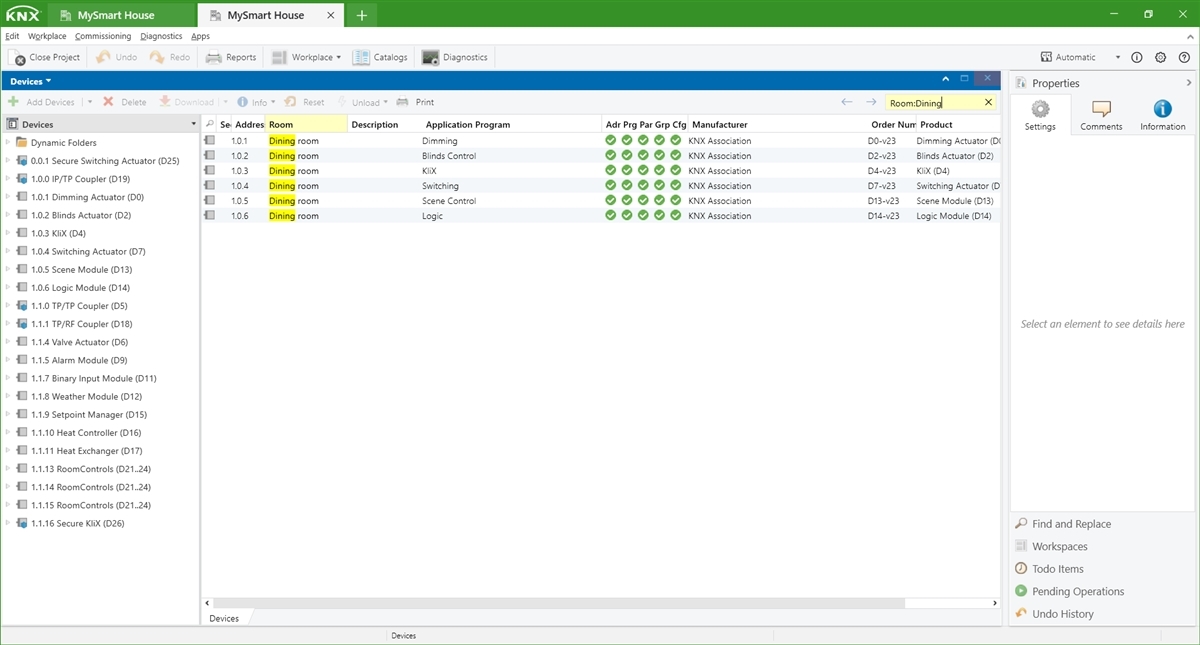The image size is (1200, 645).
Task: Click the device icon in row 1.0.6
Action: point(210,216)
